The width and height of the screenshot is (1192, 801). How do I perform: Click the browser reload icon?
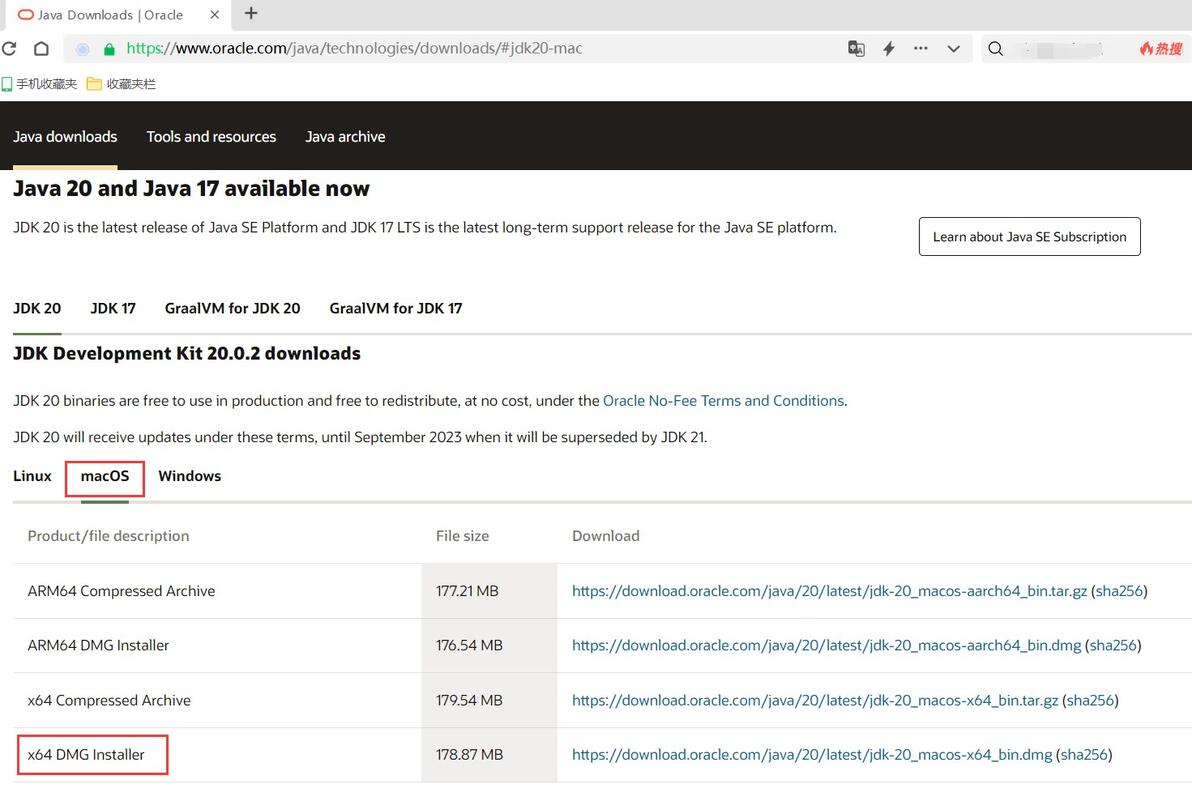[x=9, y=48]
